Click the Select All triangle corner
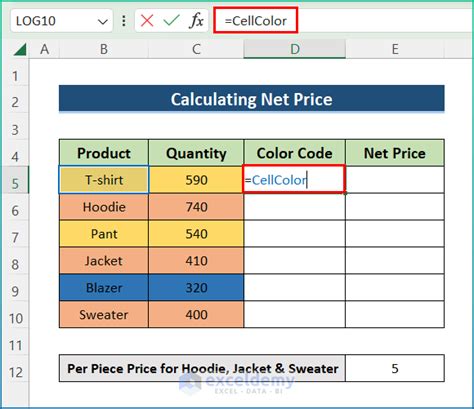 (20, 49)
